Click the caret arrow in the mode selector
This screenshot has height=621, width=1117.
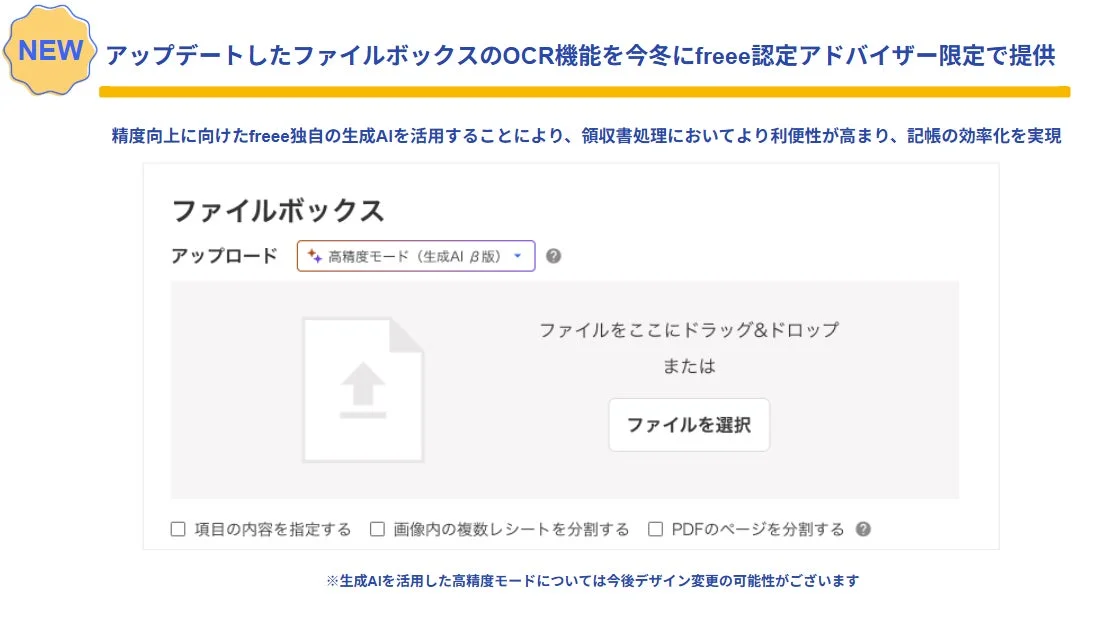click(x=518, y=256)
